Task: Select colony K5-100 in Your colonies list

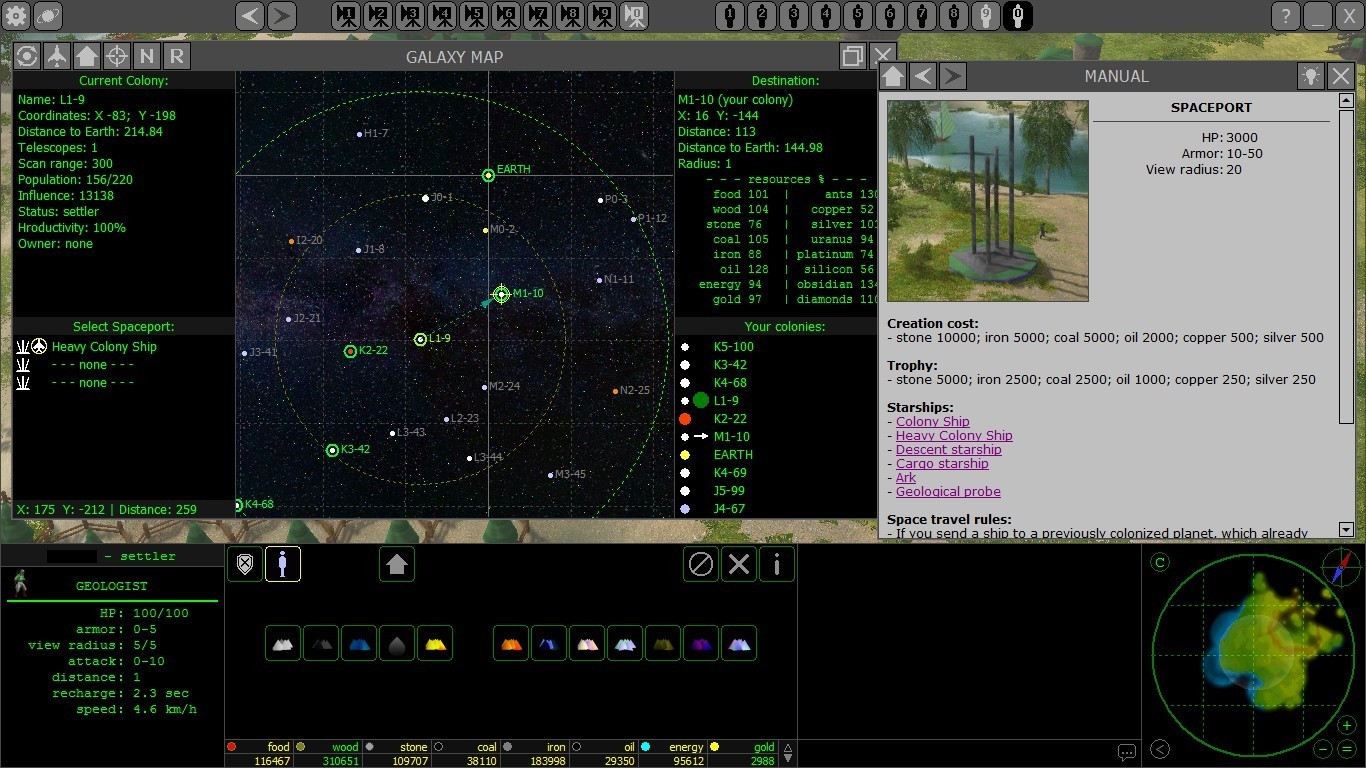Action: pos(733,347)
